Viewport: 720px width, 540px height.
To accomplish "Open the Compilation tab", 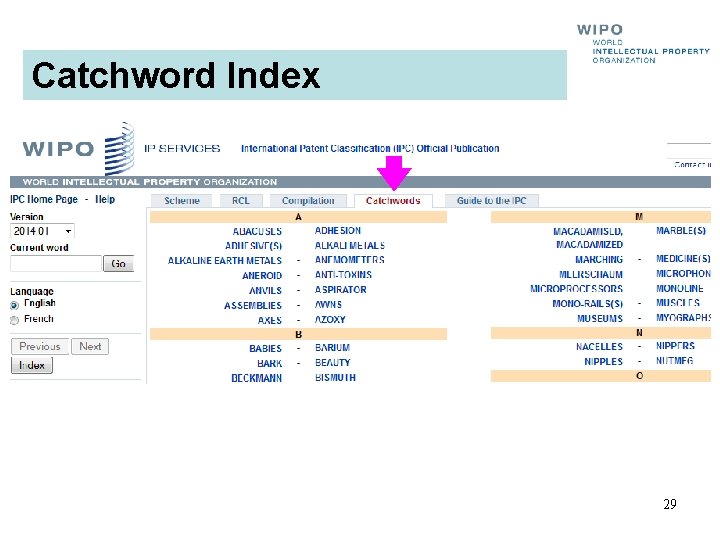I will [308, 201].
